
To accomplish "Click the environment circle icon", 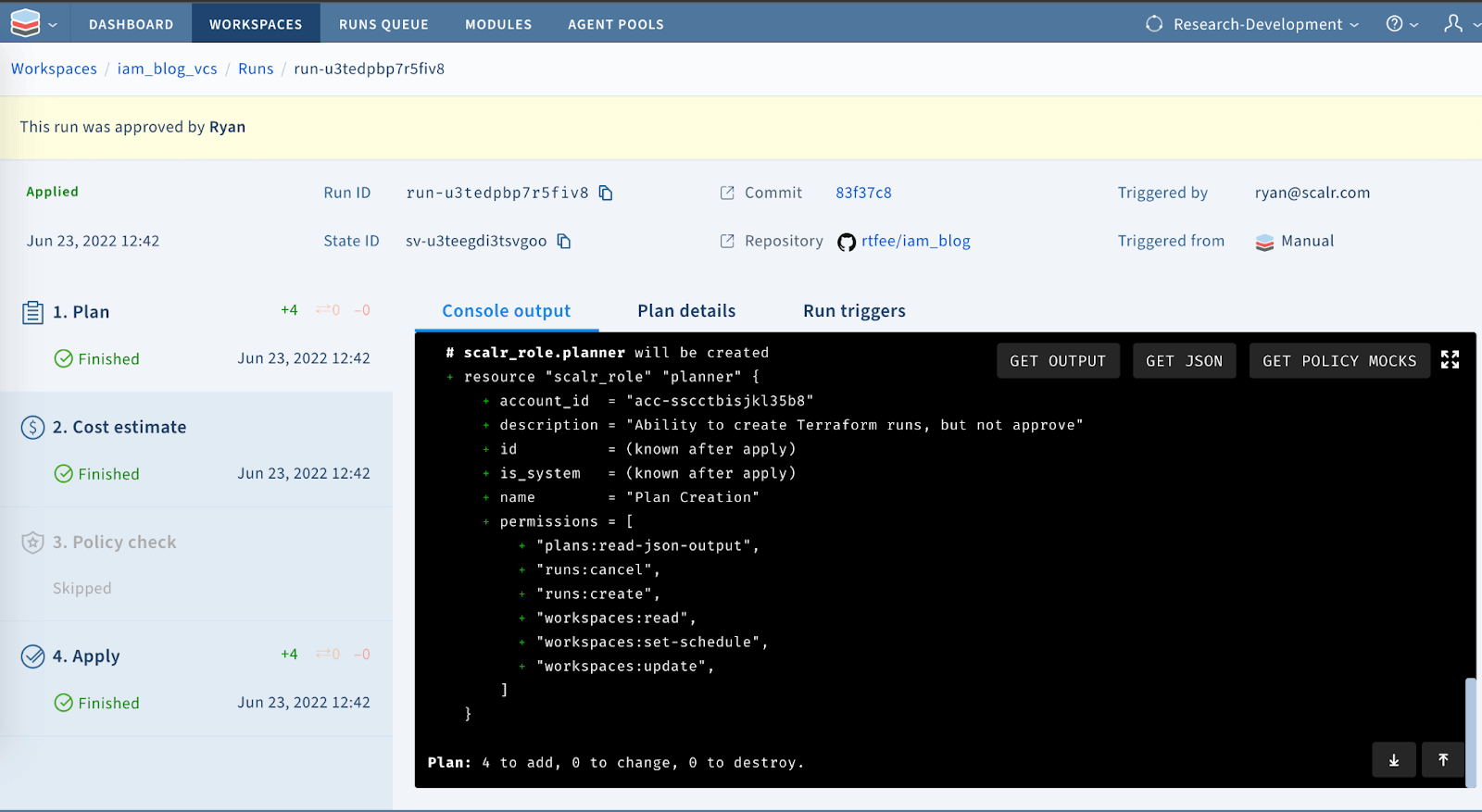I will [1154, 24].
